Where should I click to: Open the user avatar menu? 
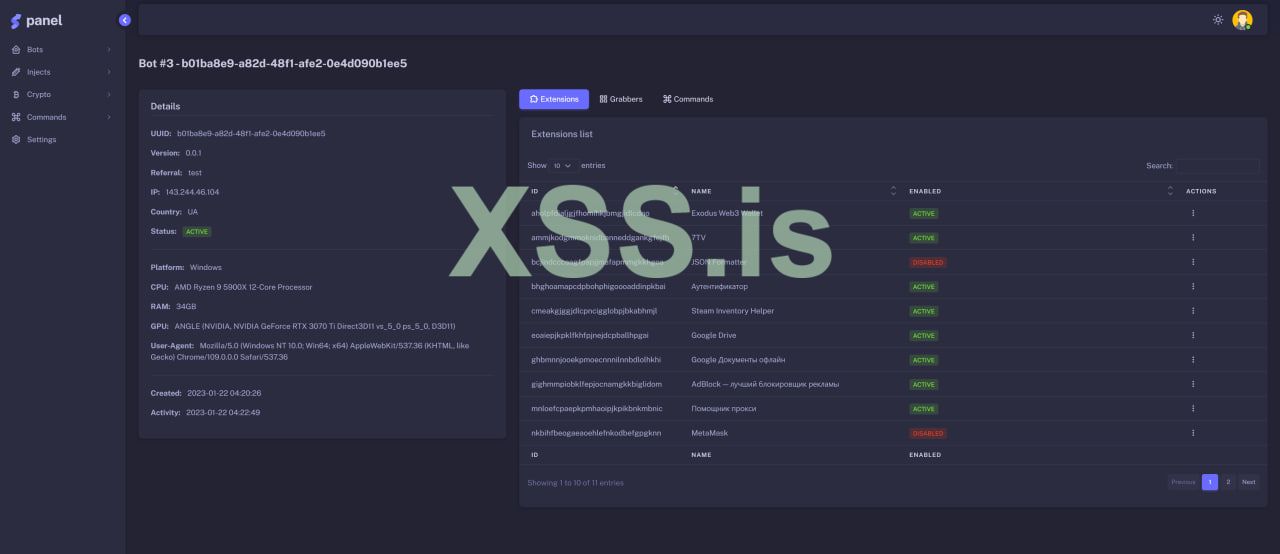[1242, 20]
